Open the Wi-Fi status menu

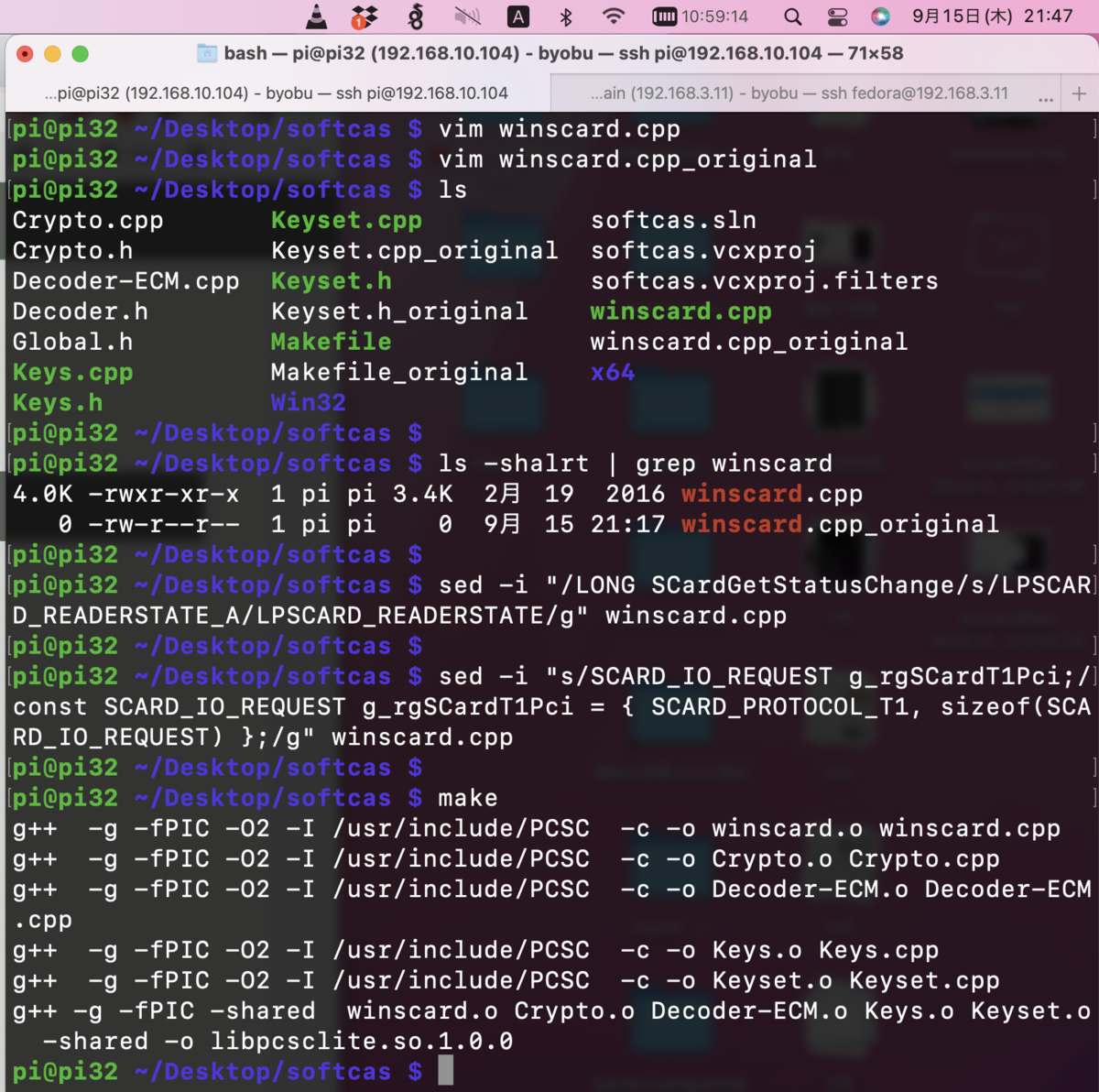click(x=614, y=16)
